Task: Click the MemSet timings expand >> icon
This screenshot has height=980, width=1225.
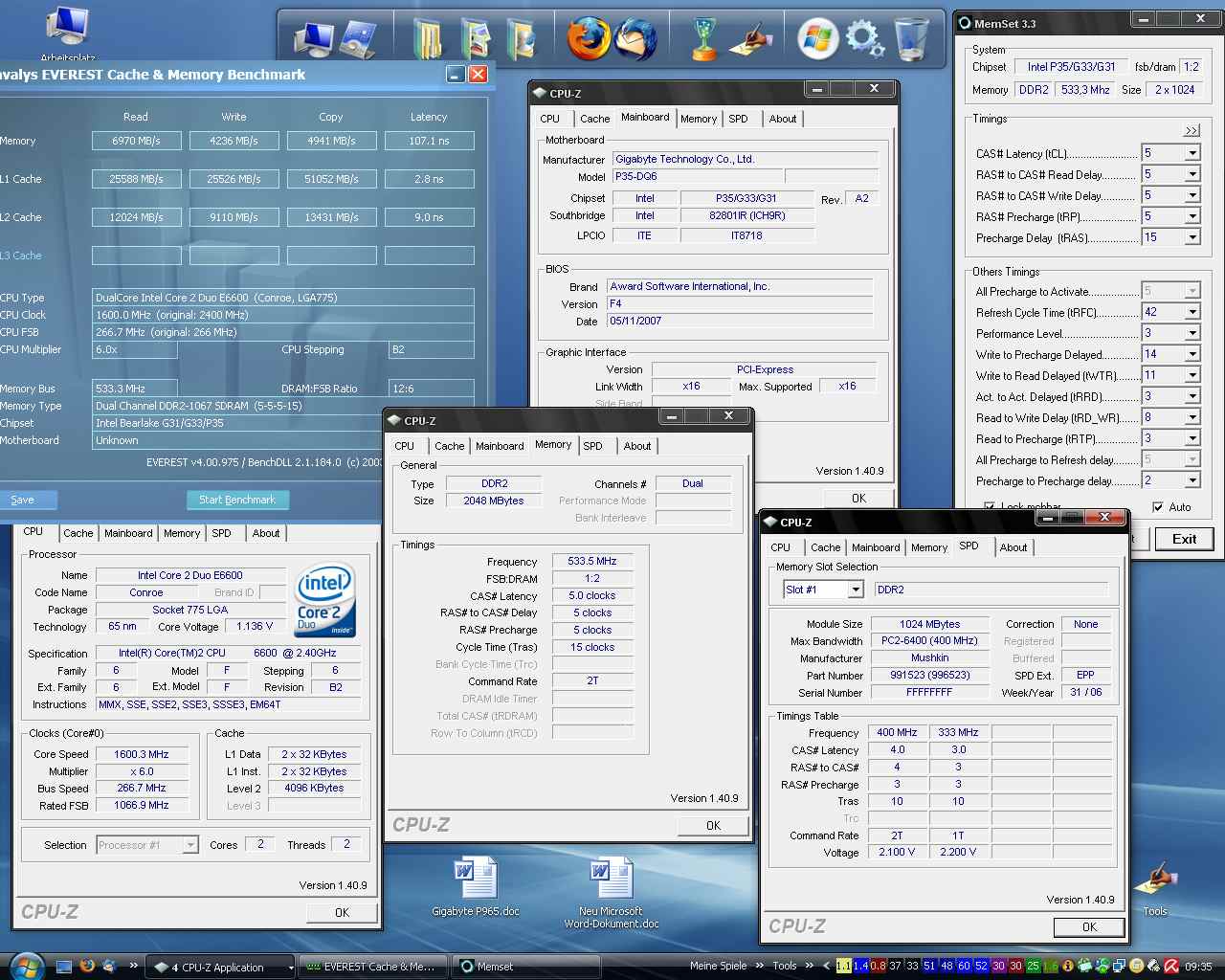Action: (1191, 130)
